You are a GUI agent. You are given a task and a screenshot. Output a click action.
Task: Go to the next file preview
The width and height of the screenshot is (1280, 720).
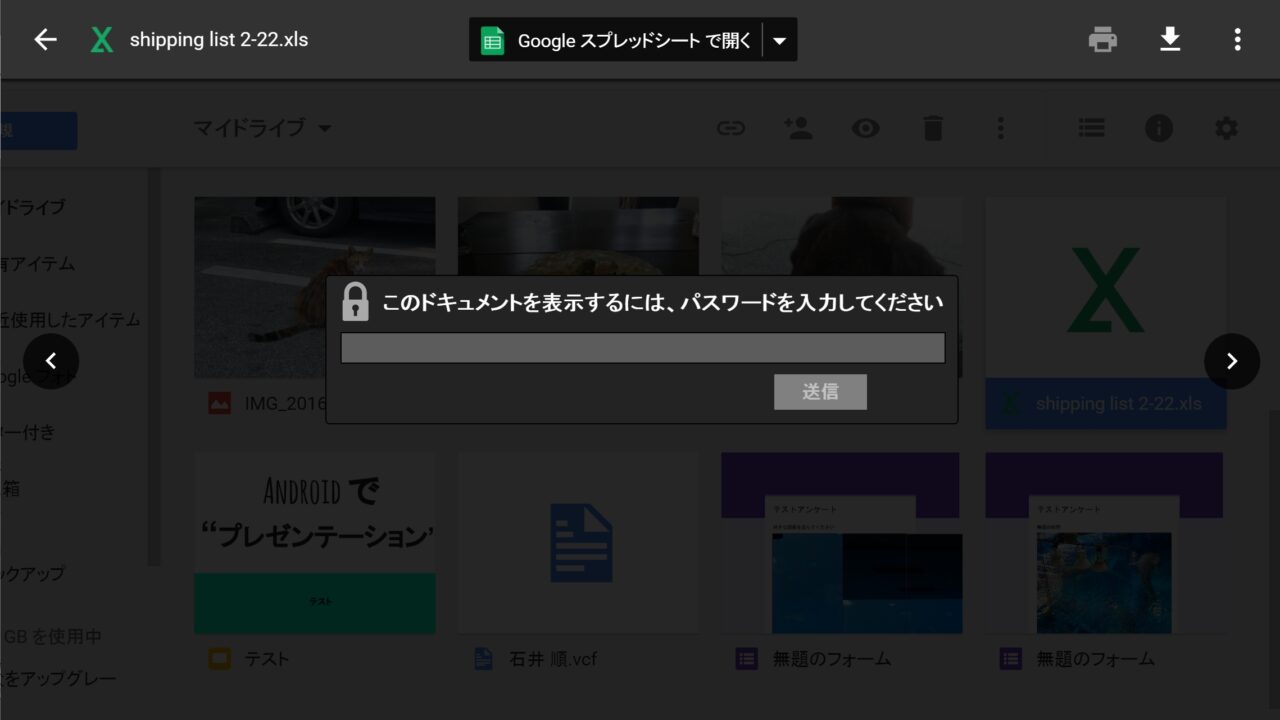(x=1231, y=361)
